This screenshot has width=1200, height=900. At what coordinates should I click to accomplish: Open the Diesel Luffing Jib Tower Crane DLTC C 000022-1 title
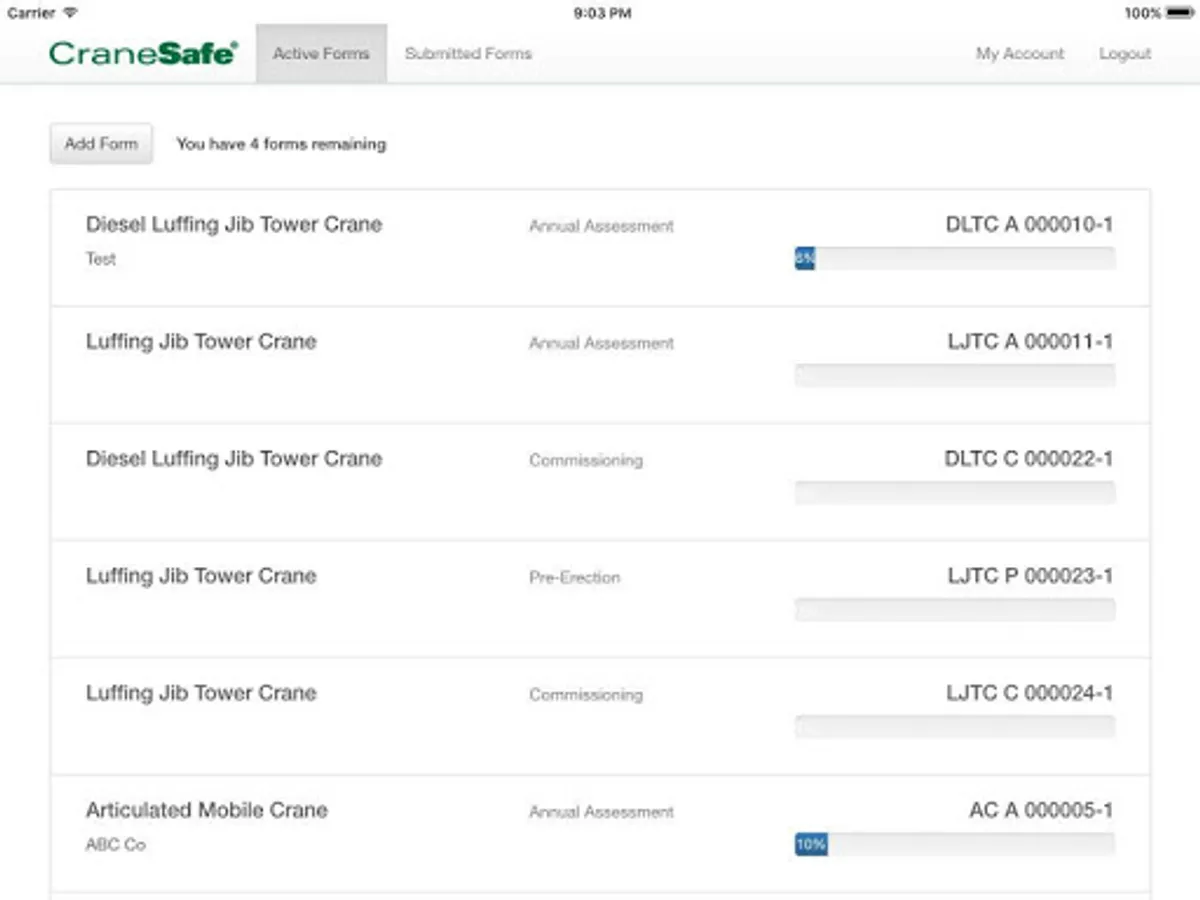[x=234, y=459]
